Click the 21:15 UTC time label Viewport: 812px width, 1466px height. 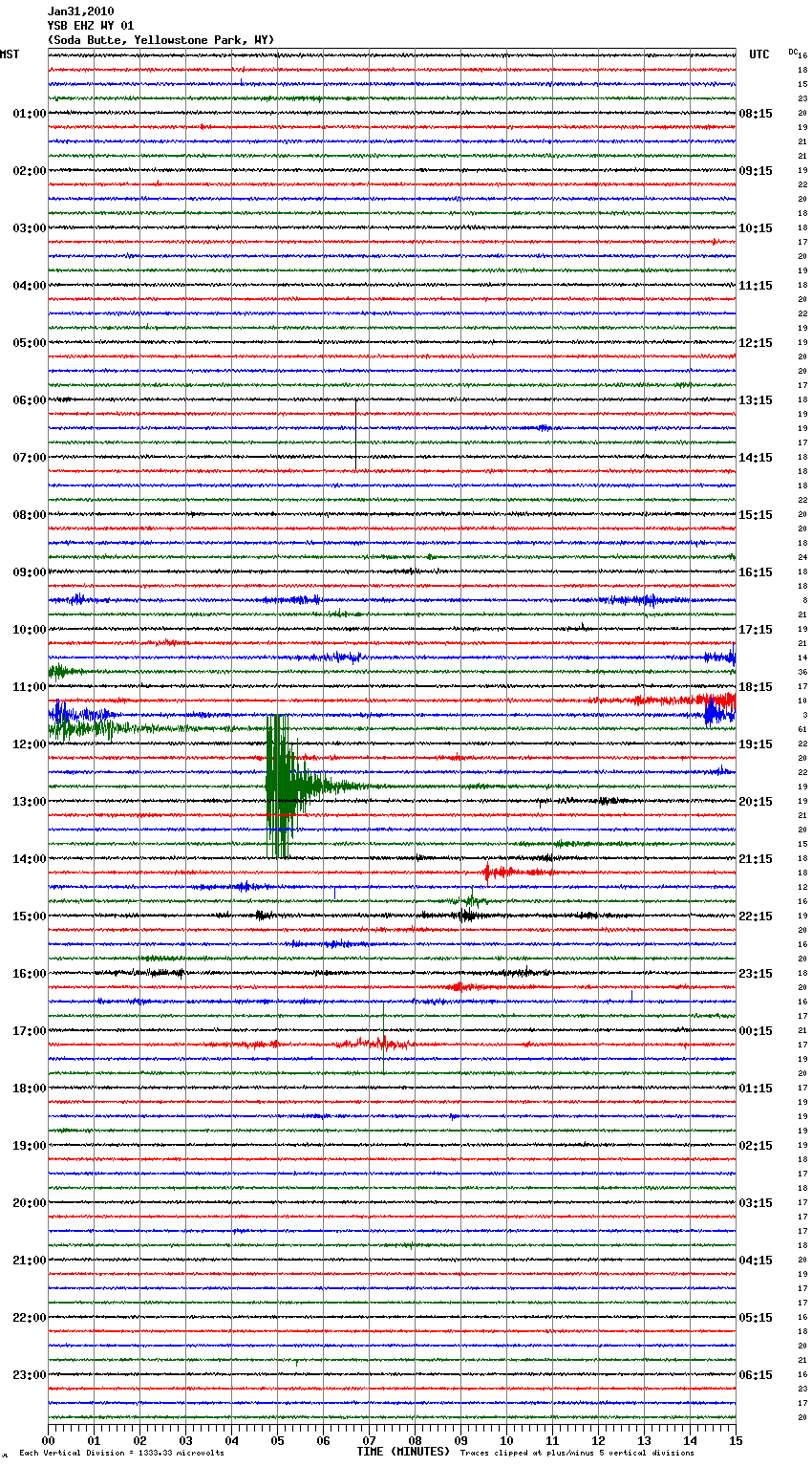click(756, 859)
